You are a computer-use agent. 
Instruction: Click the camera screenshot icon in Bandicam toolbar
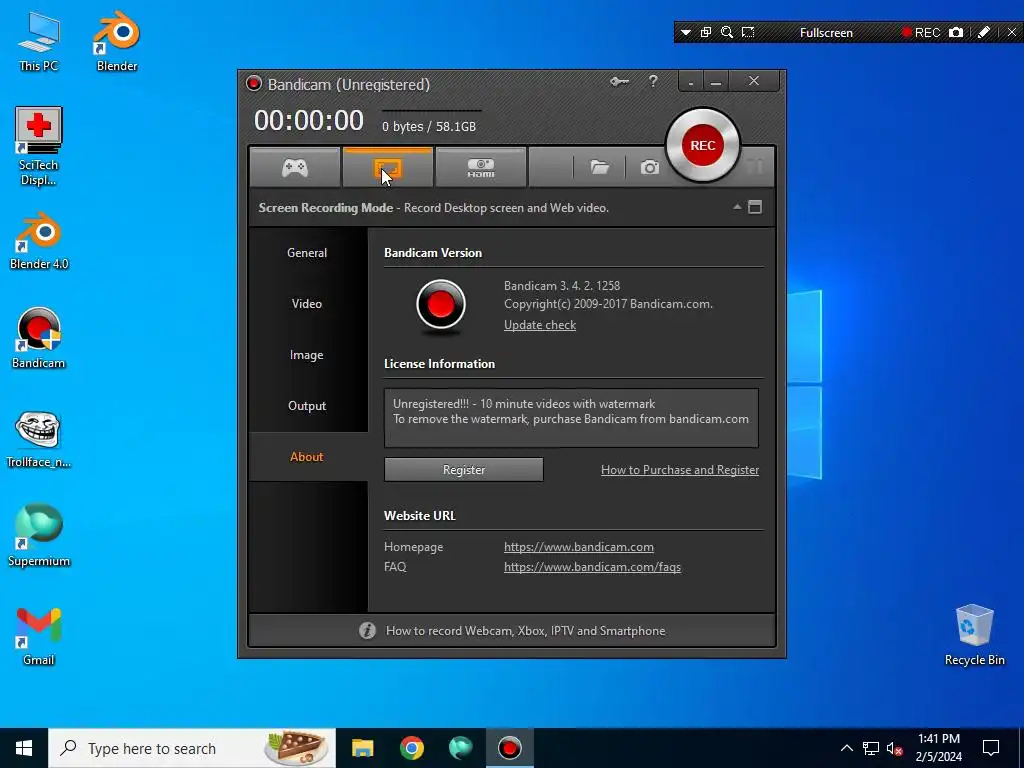click(649, 168)
